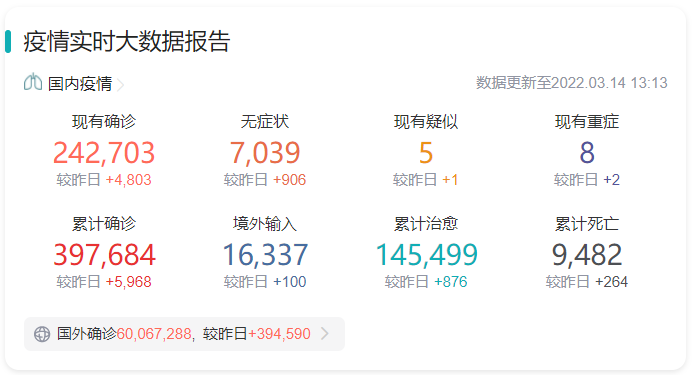693x375 pixels.
Task: Click the update time 数据更新至2022.03.14 13:13
Action: pos(571,83)
